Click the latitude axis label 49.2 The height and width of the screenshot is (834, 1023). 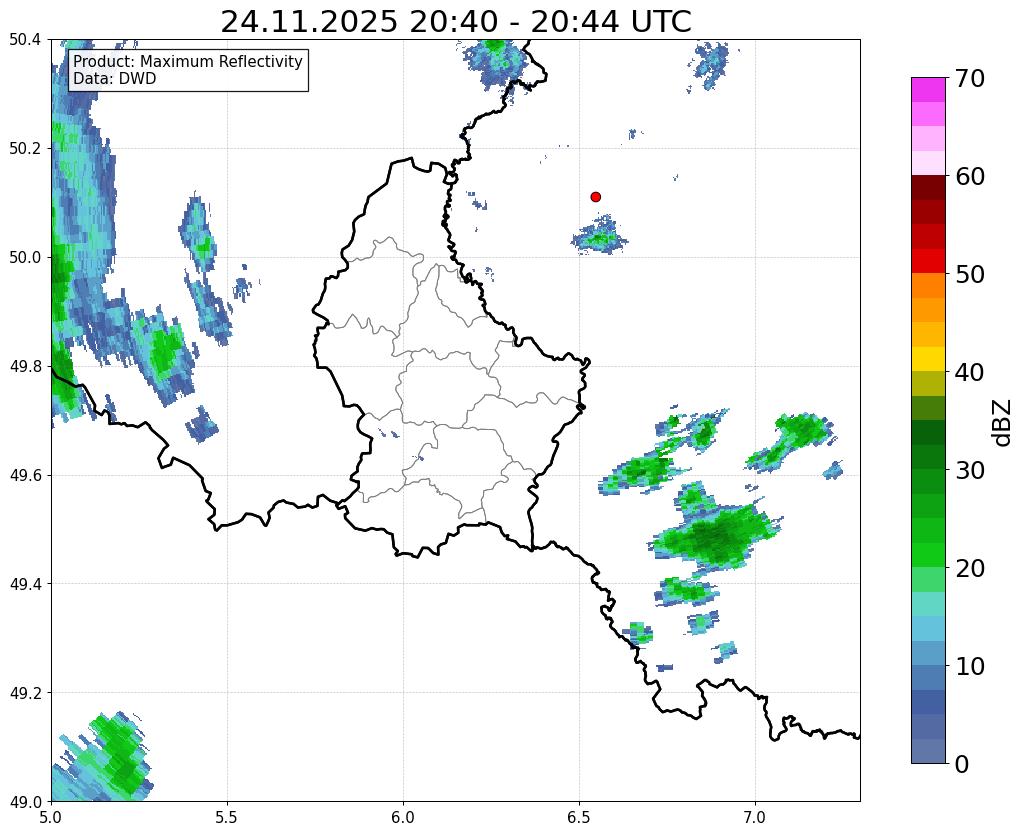point(25,692)
